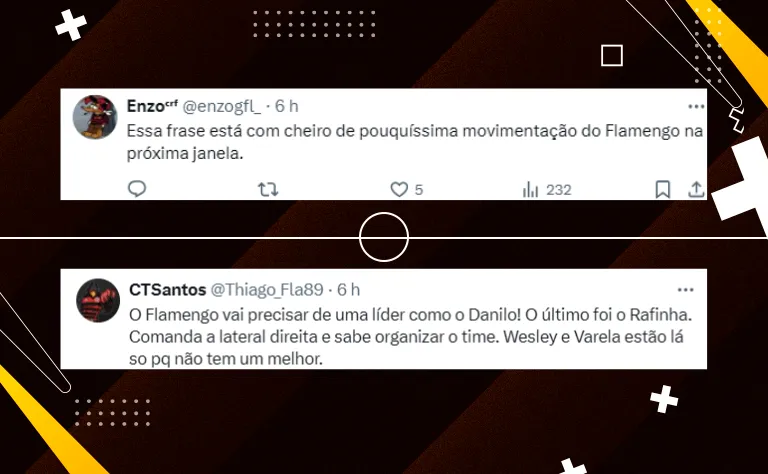This screenshot has width=768, height=474.
Task: Bookmark Enzo's tweet
Action: coord(663,189)
